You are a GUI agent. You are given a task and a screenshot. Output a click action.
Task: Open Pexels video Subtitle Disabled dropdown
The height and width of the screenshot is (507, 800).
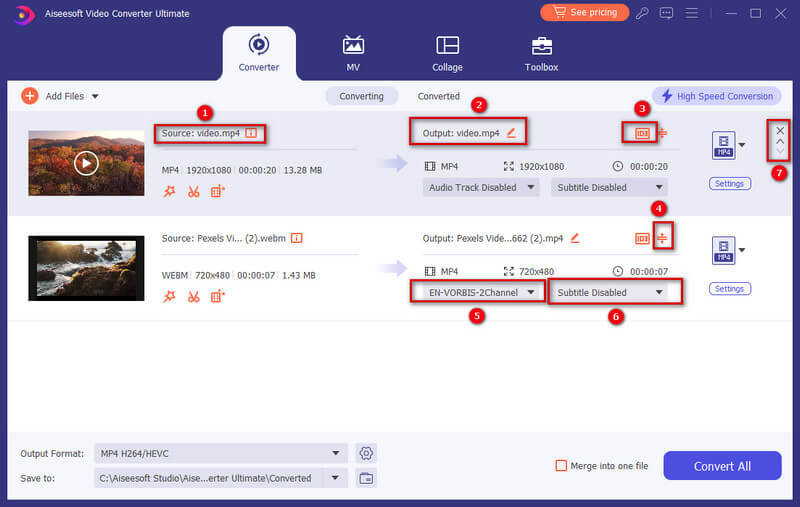[609, 292]
